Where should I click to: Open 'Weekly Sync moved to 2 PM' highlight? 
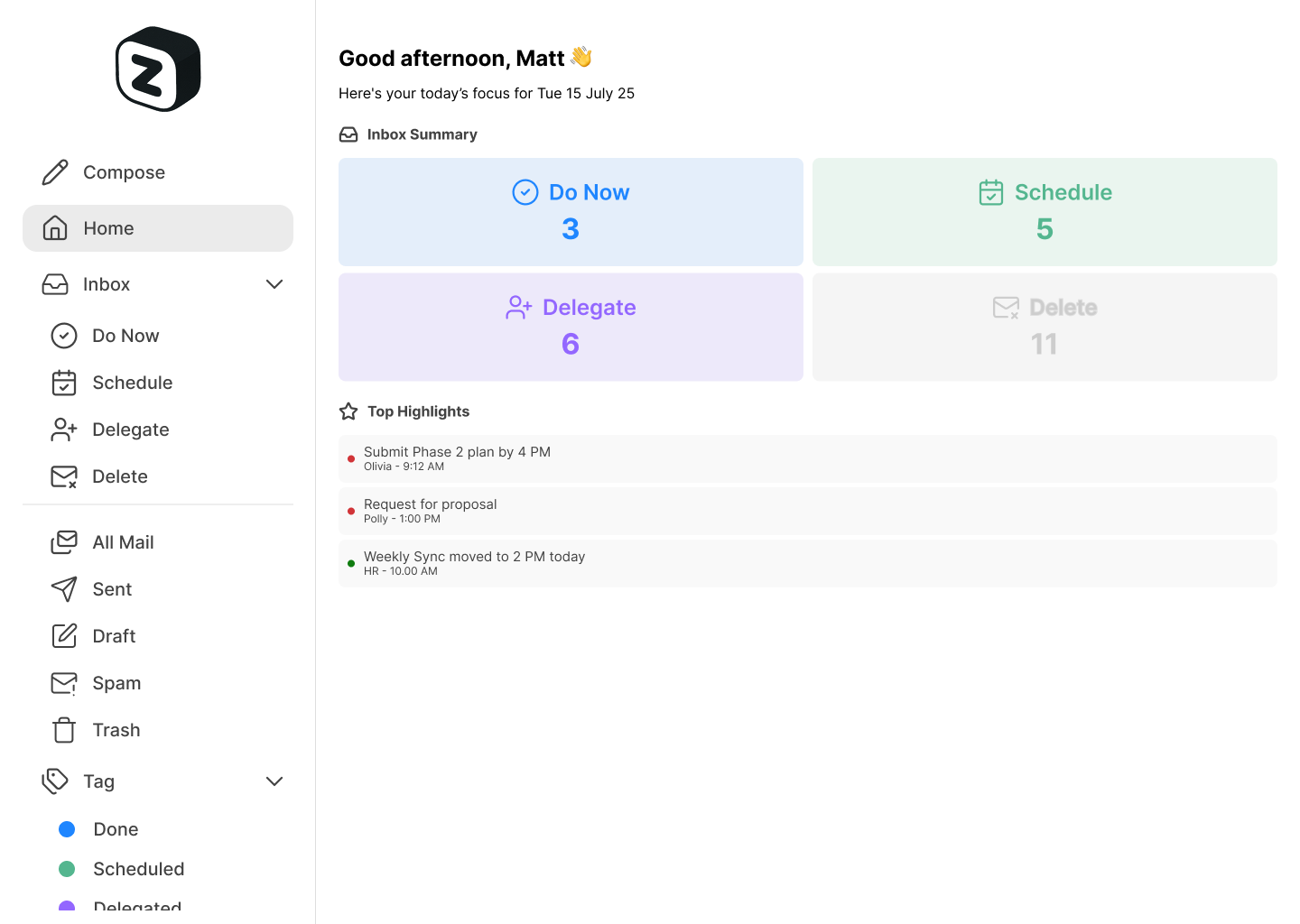[474, 562]
